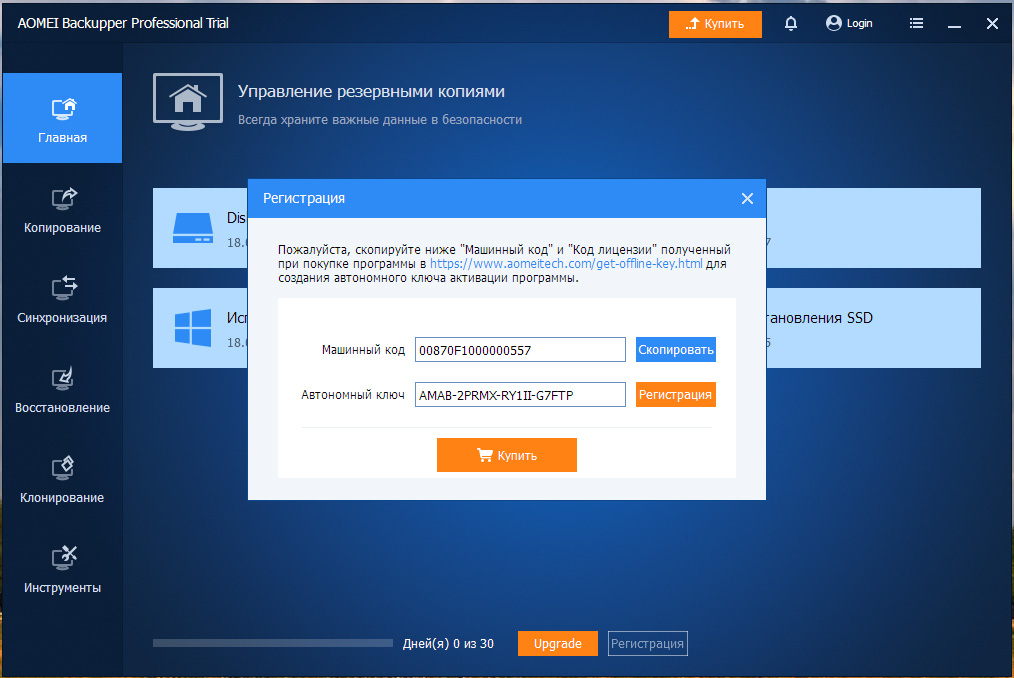Go to Синхронизация sync section
The width and height of the screenshot is (1014, 678).
pos(62,300)
